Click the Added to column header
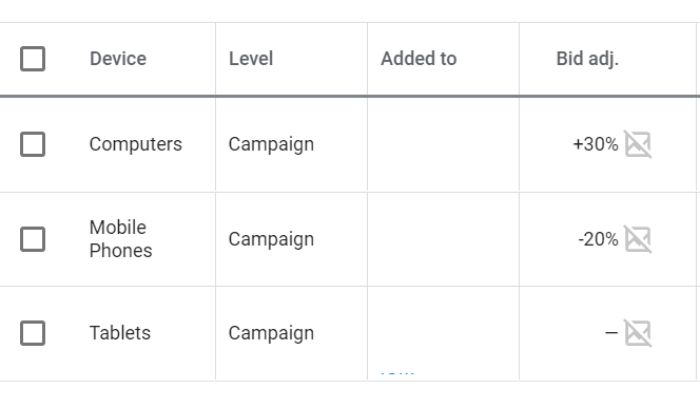Image resolution: width=700 pixels, height=400 pixels. [419, 58]
